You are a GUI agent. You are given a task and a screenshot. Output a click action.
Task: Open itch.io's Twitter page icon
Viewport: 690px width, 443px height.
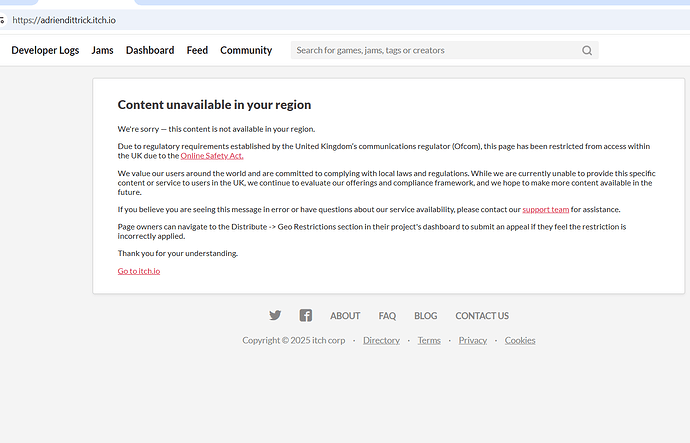click(275, 316)
